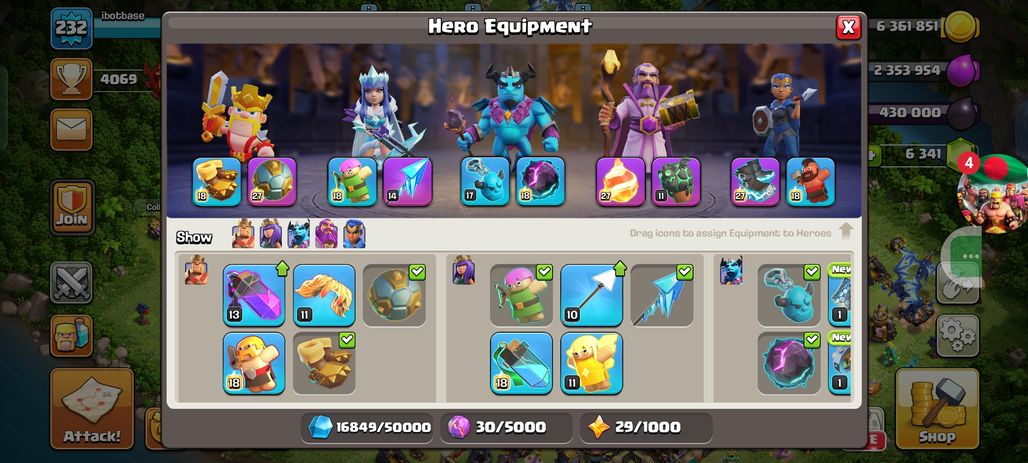Viewport: 1028px width, 463px height.
Task: Toggle the Minion Prince filter in the Show row
Action: [298, 234]
